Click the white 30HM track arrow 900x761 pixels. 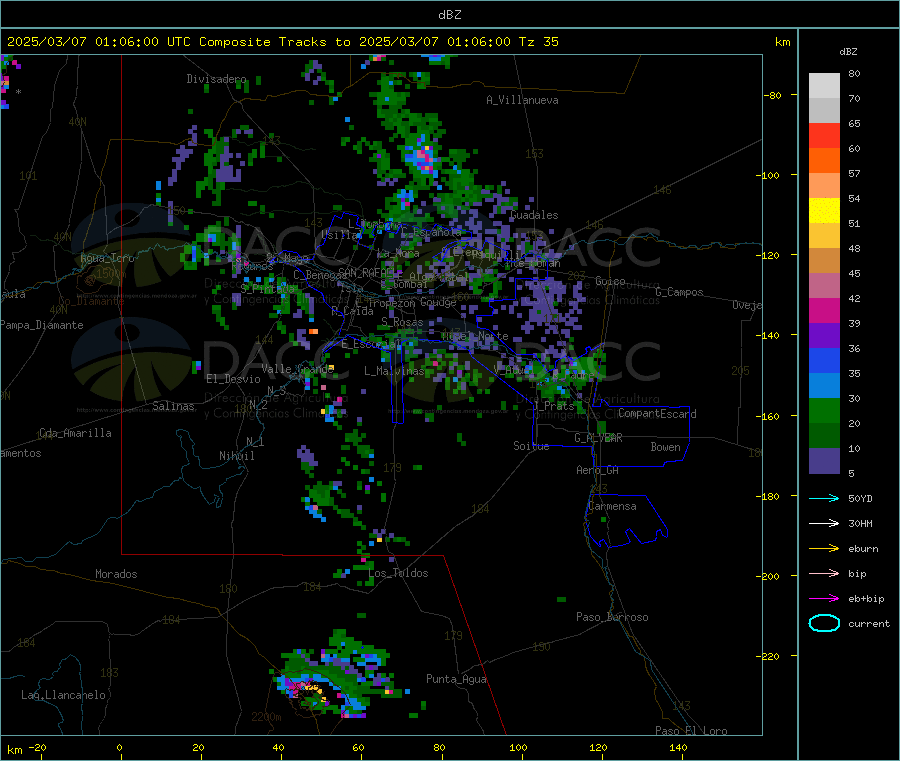824,523
